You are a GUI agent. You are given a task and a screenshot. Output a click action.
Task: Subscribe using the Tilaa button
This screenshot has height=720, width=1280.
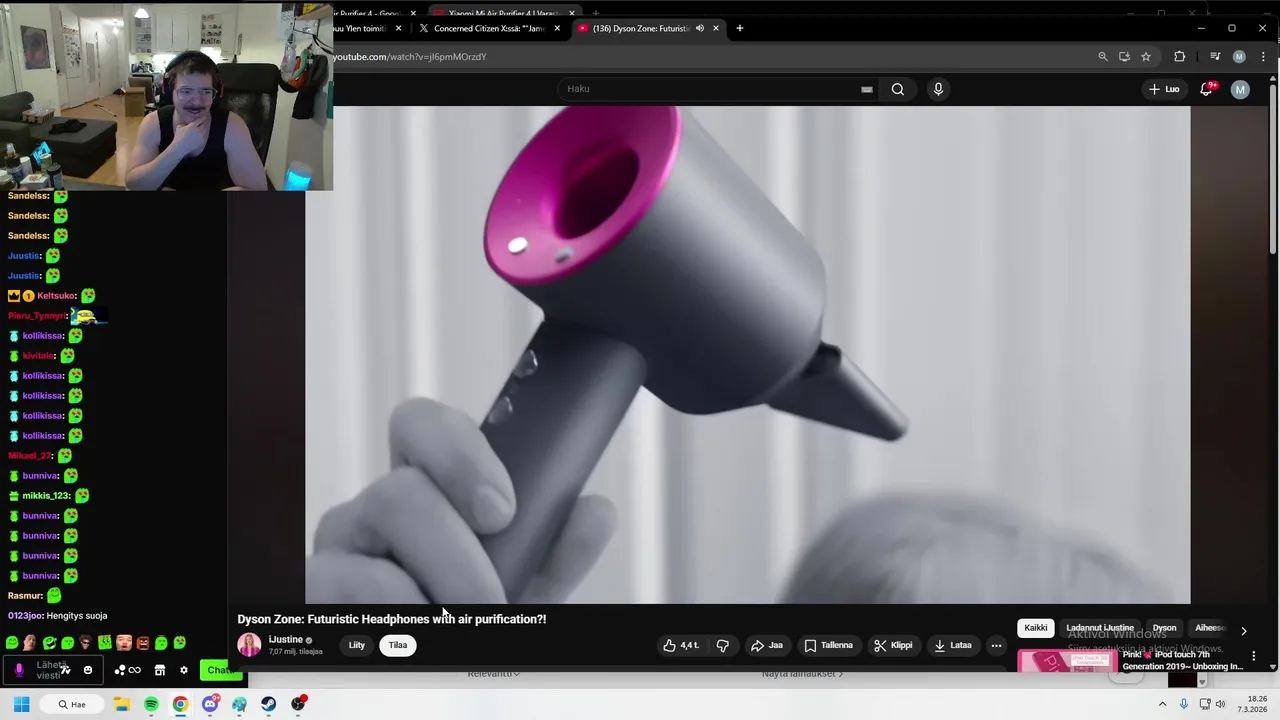click(398, 645)
